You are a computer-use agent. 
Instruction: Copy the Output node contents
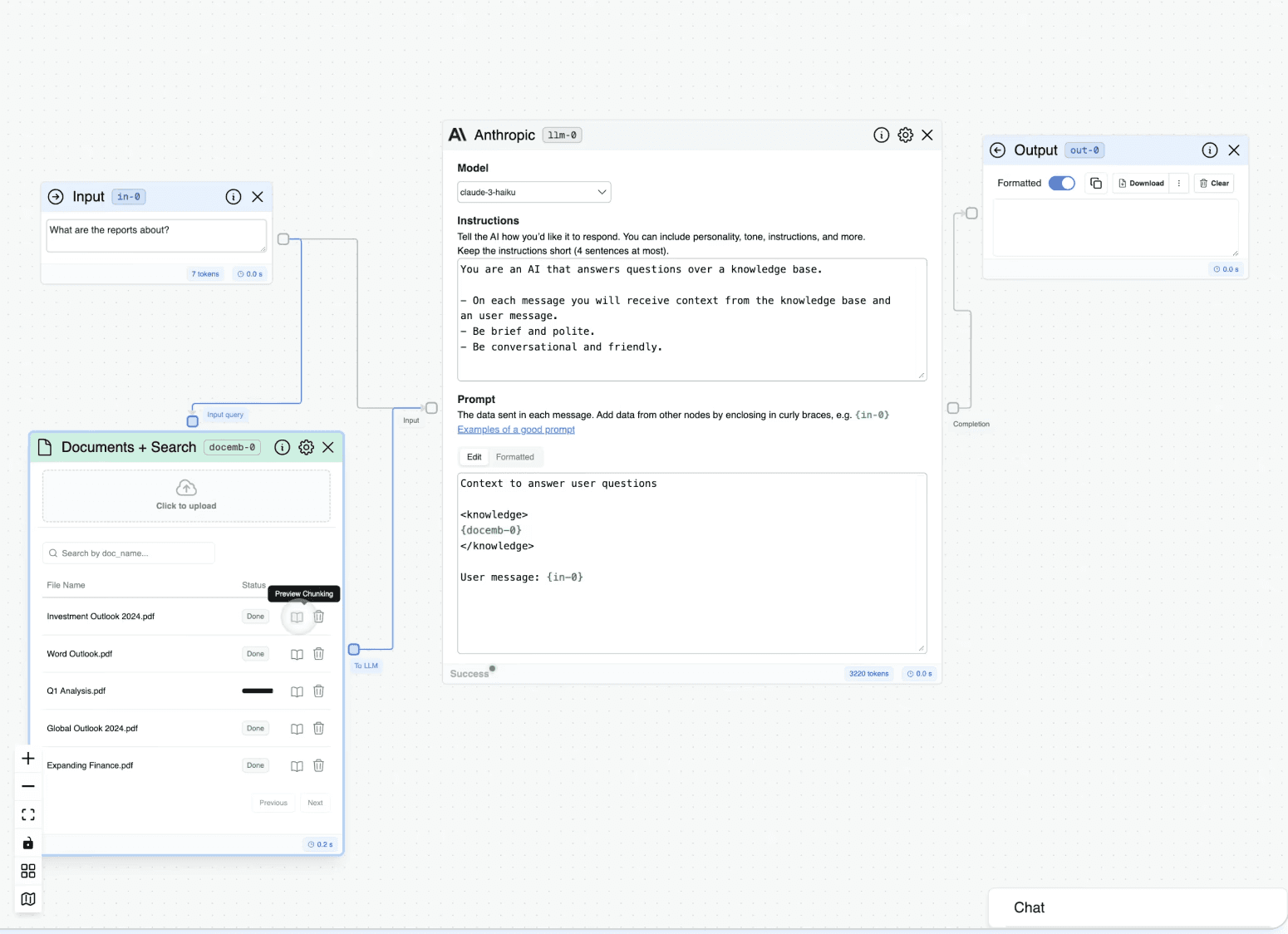coord(1096,183)
